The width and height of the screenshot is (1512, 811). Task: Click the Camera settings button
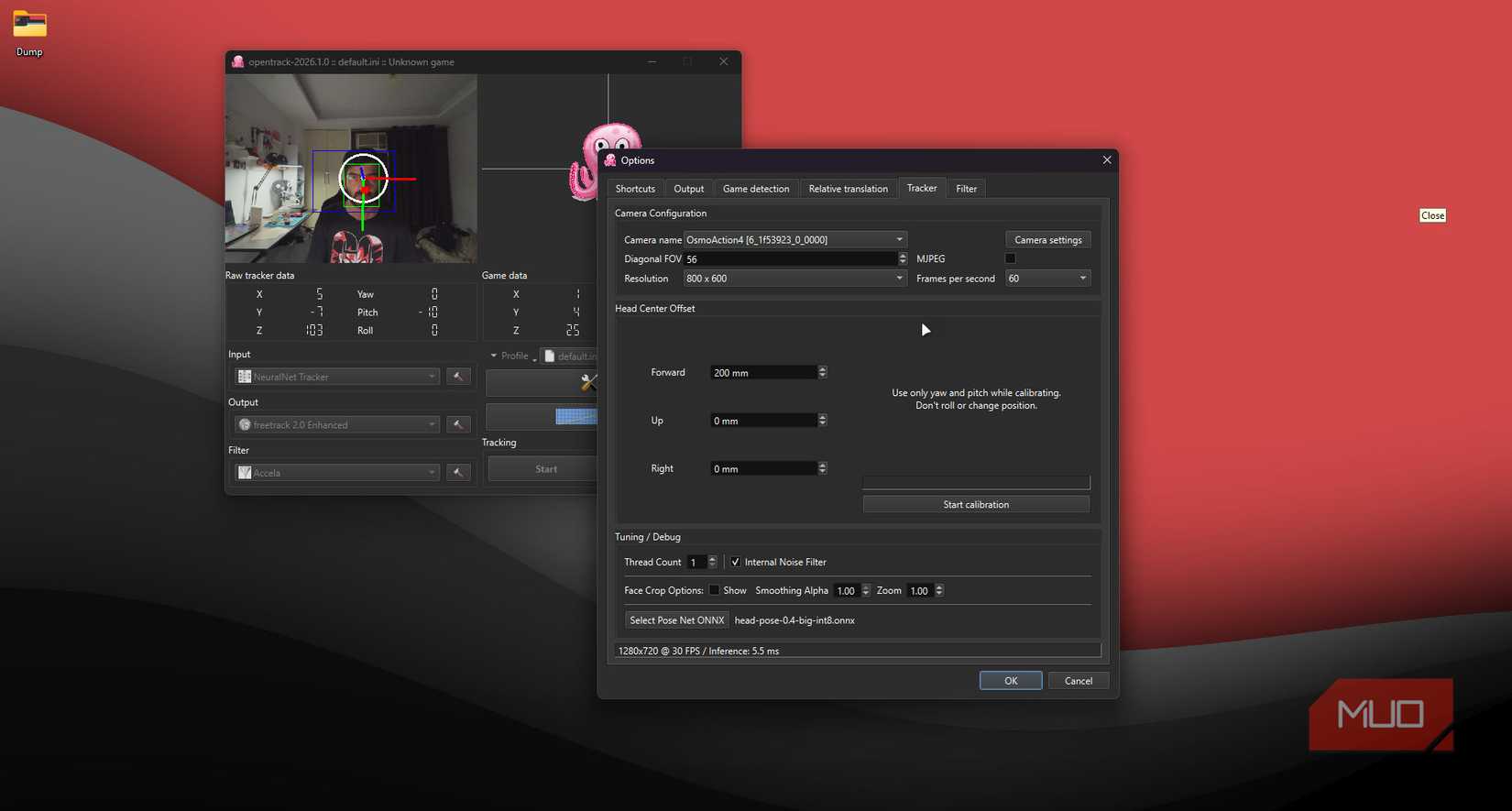(x=1048, y=239)
